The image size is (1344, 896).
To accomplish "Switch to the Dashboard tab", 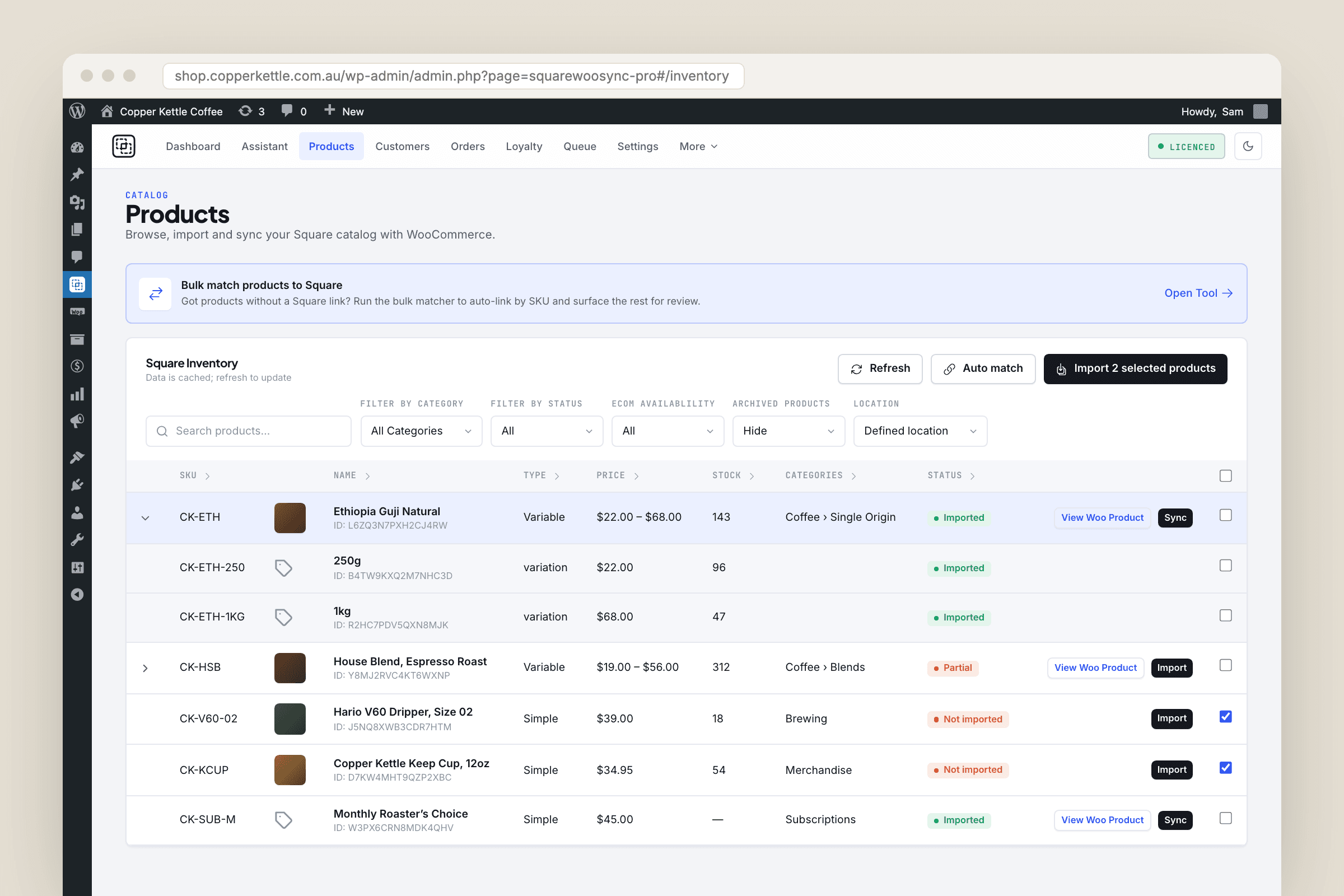I will pos(193,146).
